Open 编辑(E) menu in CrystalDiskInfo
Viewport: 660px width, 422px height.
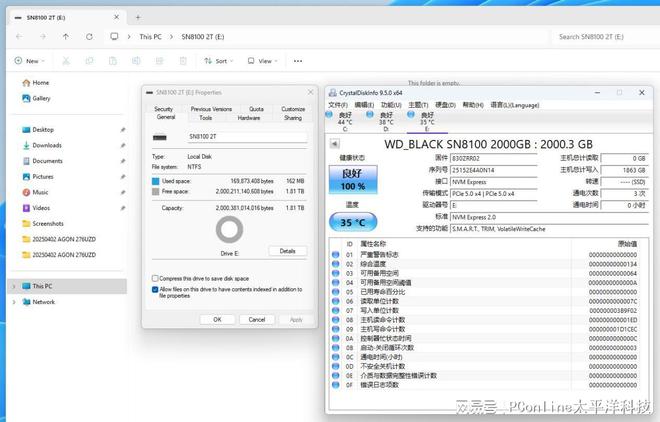point(364,105)
